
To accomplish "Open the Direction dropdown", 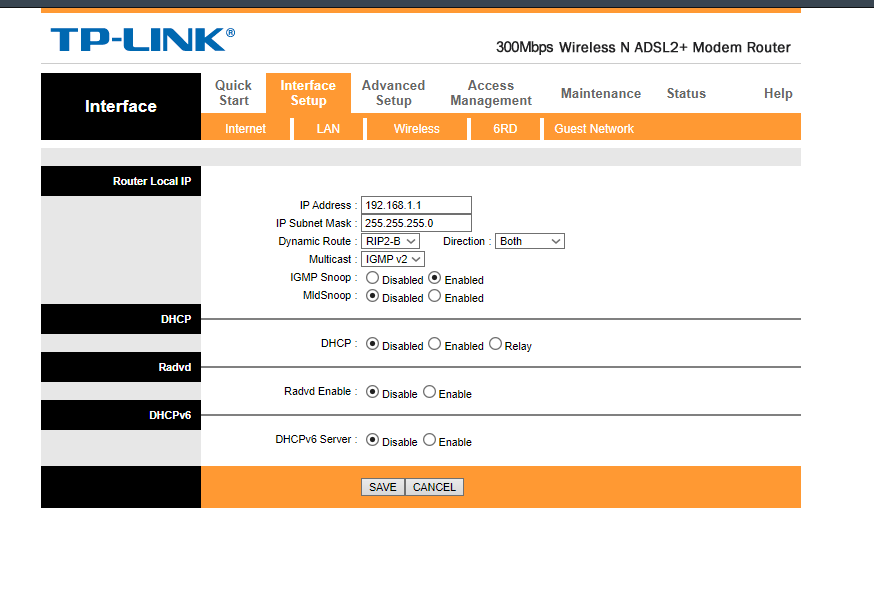I will [530, 241].
